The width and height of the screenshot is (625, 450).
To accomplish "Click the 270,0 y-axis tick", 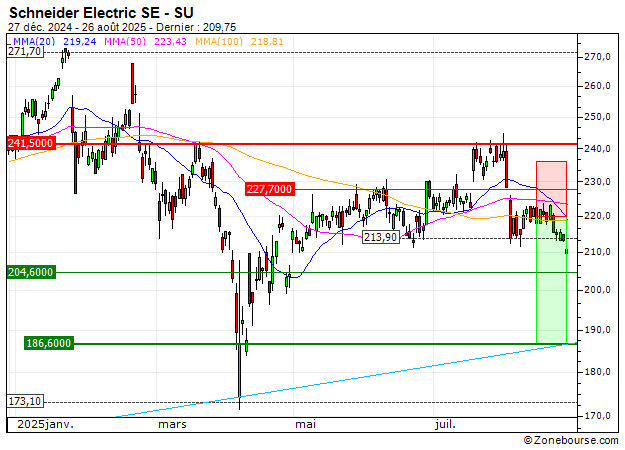I will (597, 57).
